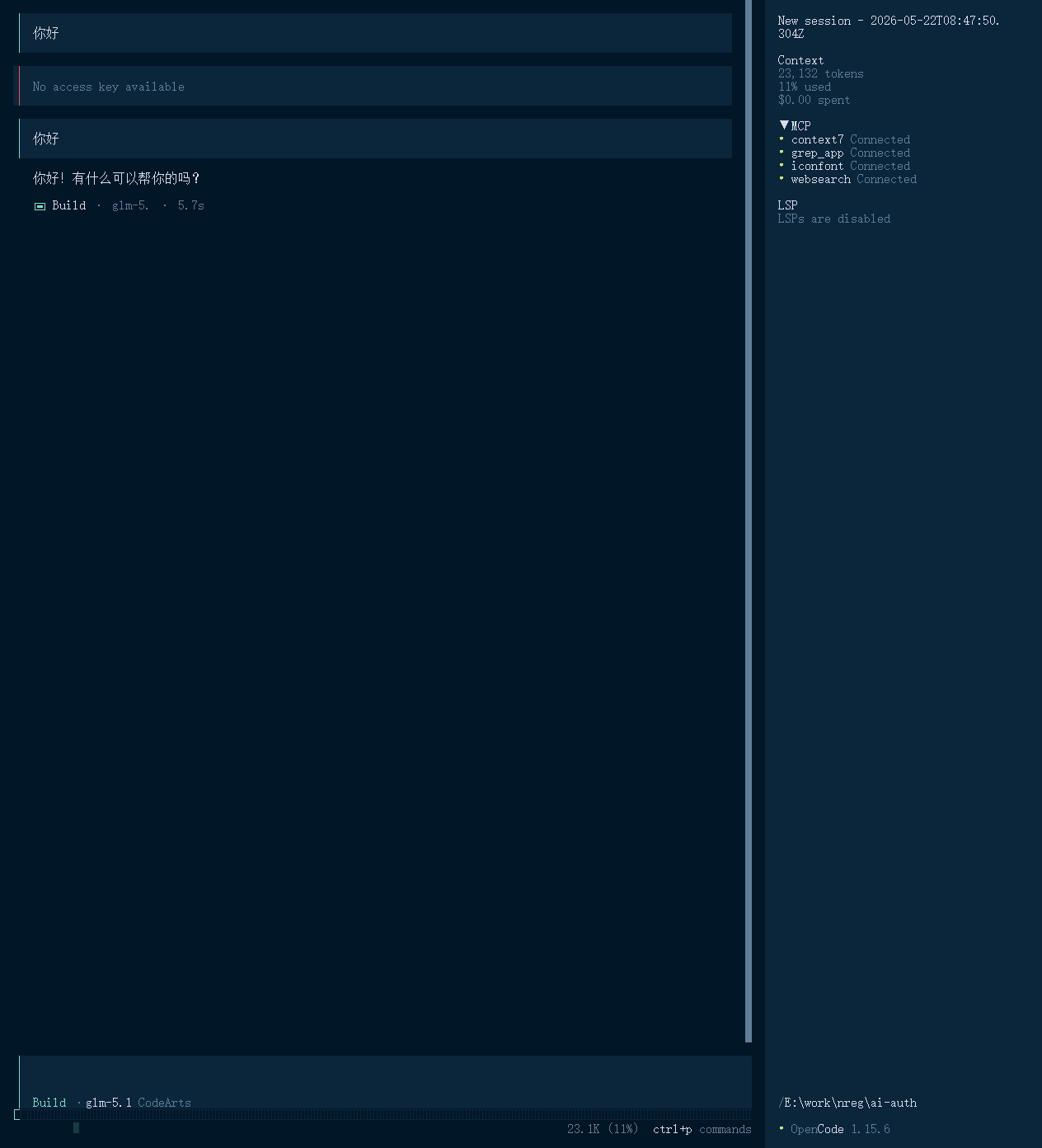The width and height of the screenshot is (1042, 1148).
Task: Collapse the MCP section triangle
Action: 784,125
